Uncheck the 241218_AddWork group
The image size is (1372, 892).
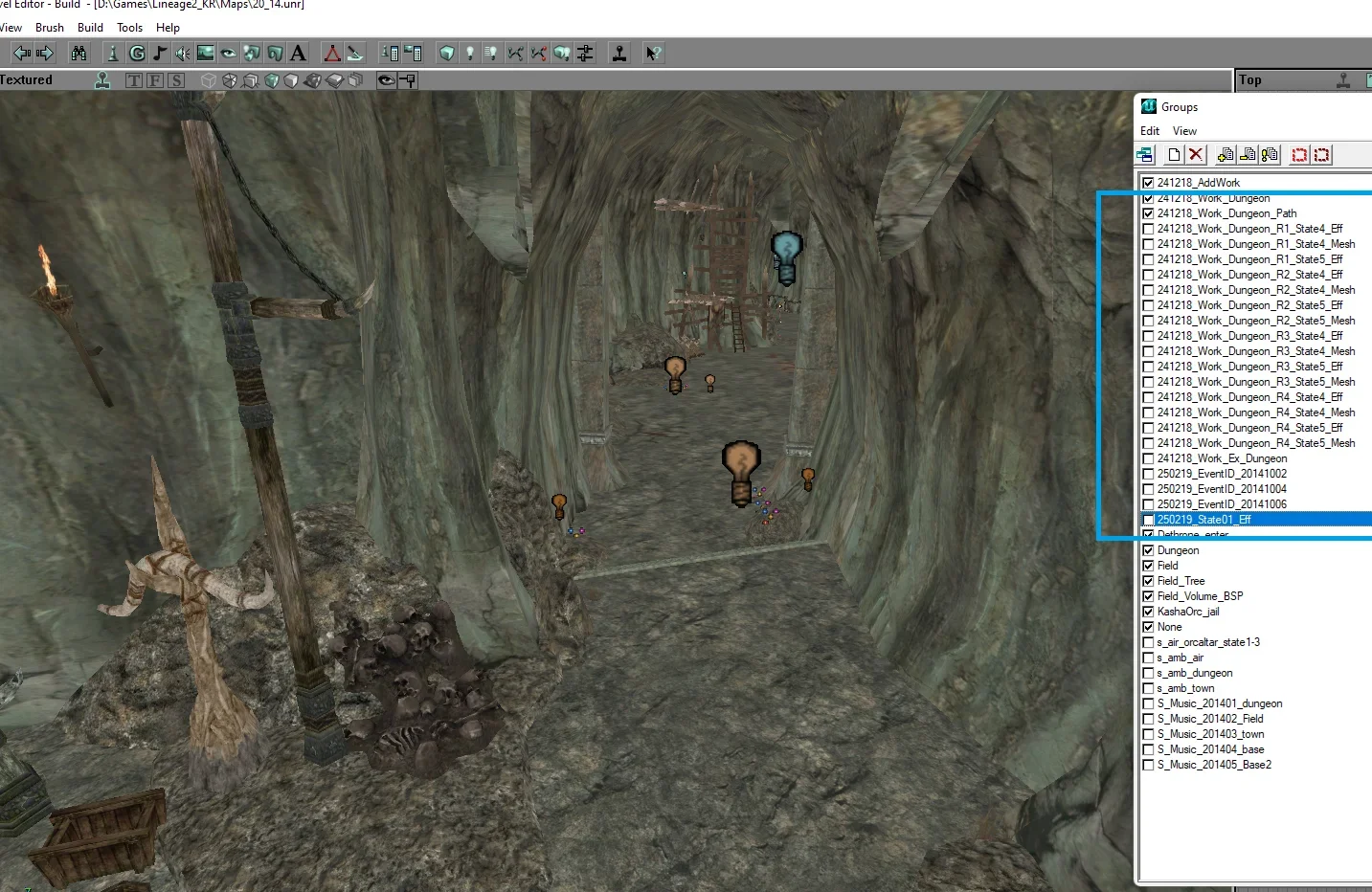[x=1148, y=183]
